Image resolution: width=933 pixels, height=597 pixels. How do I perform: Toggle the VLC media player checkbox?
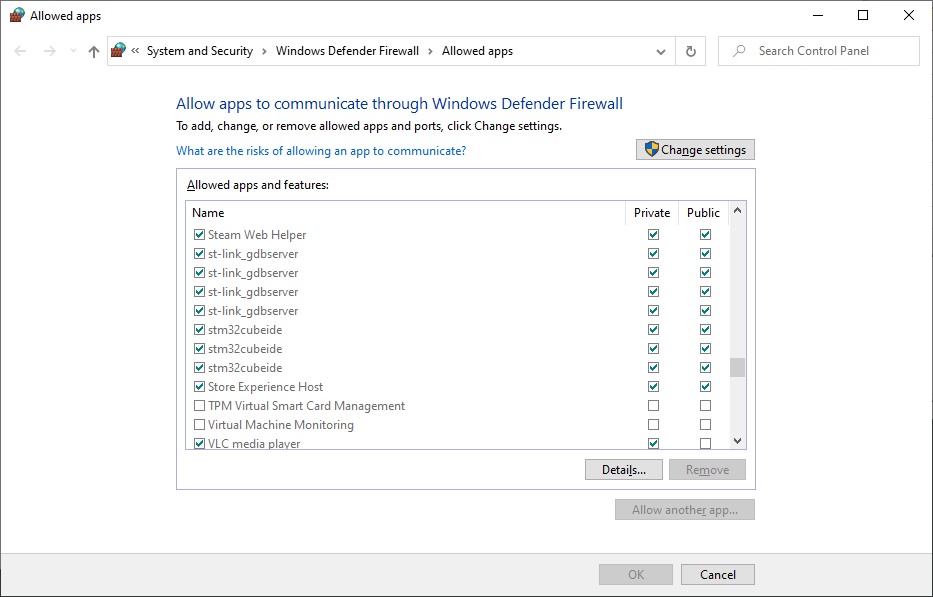click(x=199, y=443)
